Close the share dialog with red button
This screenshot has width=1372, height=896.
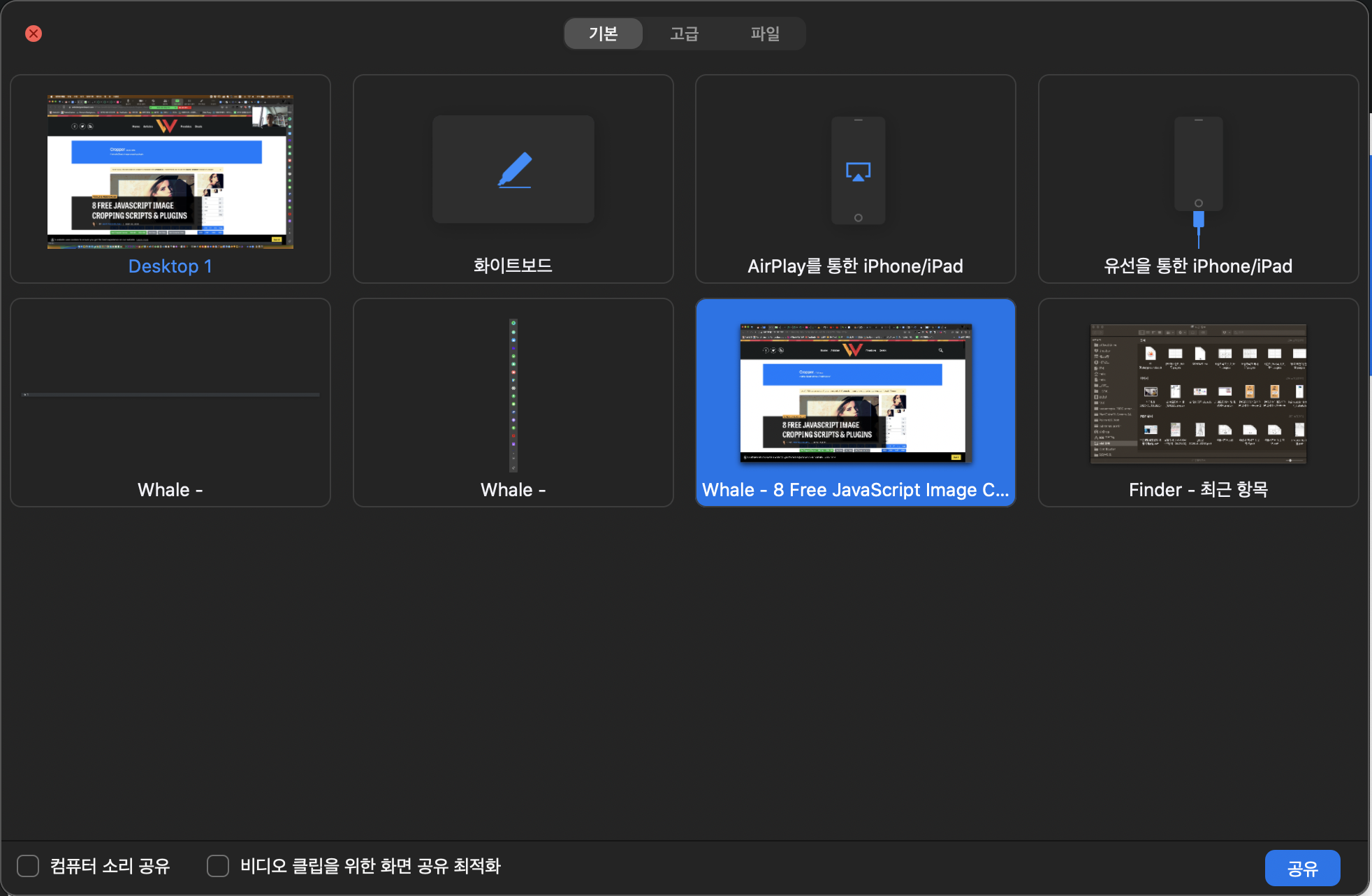[x=34, y=34]
